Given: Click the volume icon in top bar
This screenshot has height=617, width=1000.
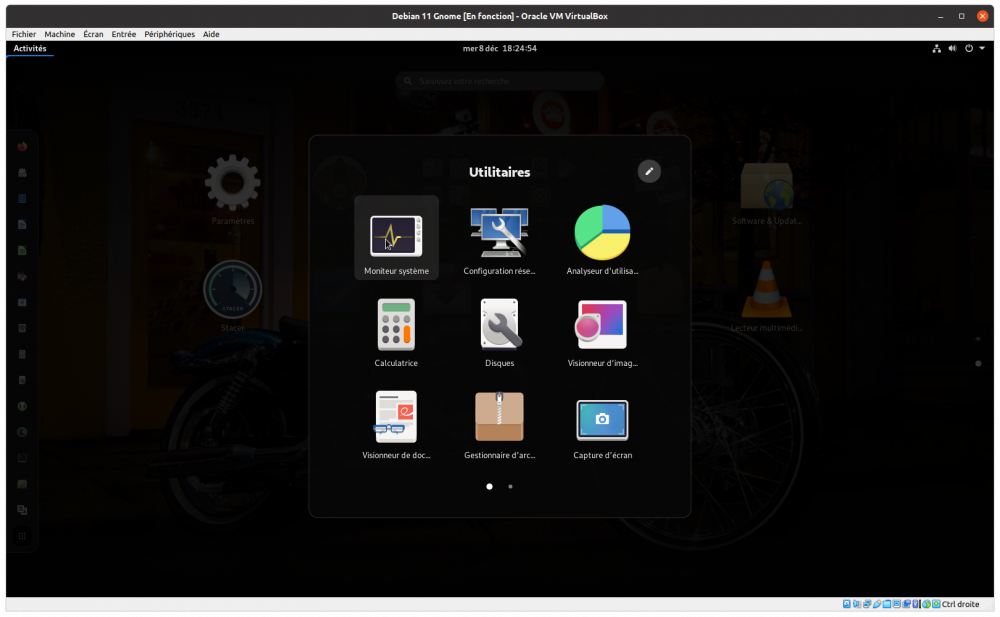Looking at the screenshot, I should 952,48.
